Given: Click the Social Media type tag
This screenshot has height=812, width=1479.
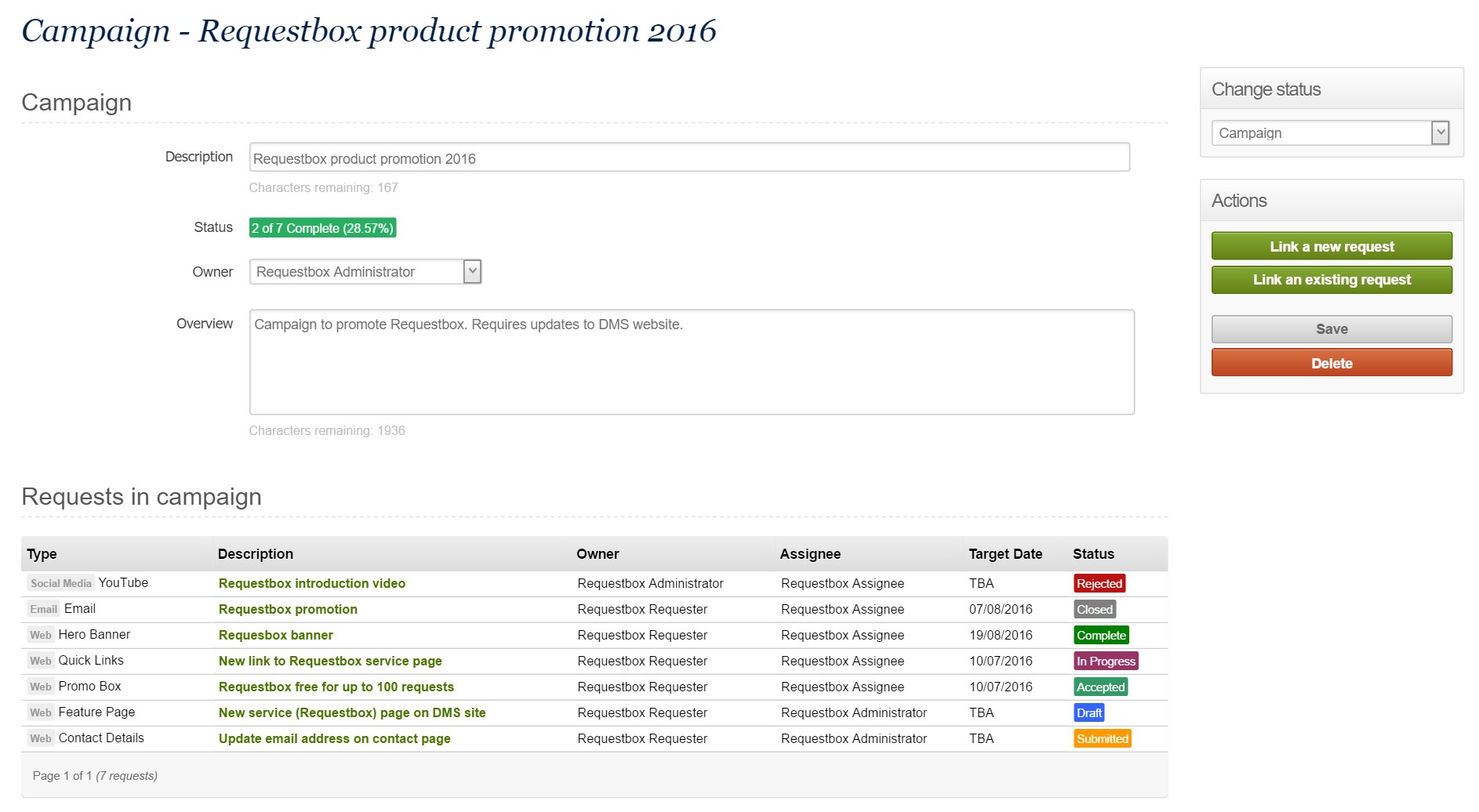Looking at the screenshot, I should [60, 584].
